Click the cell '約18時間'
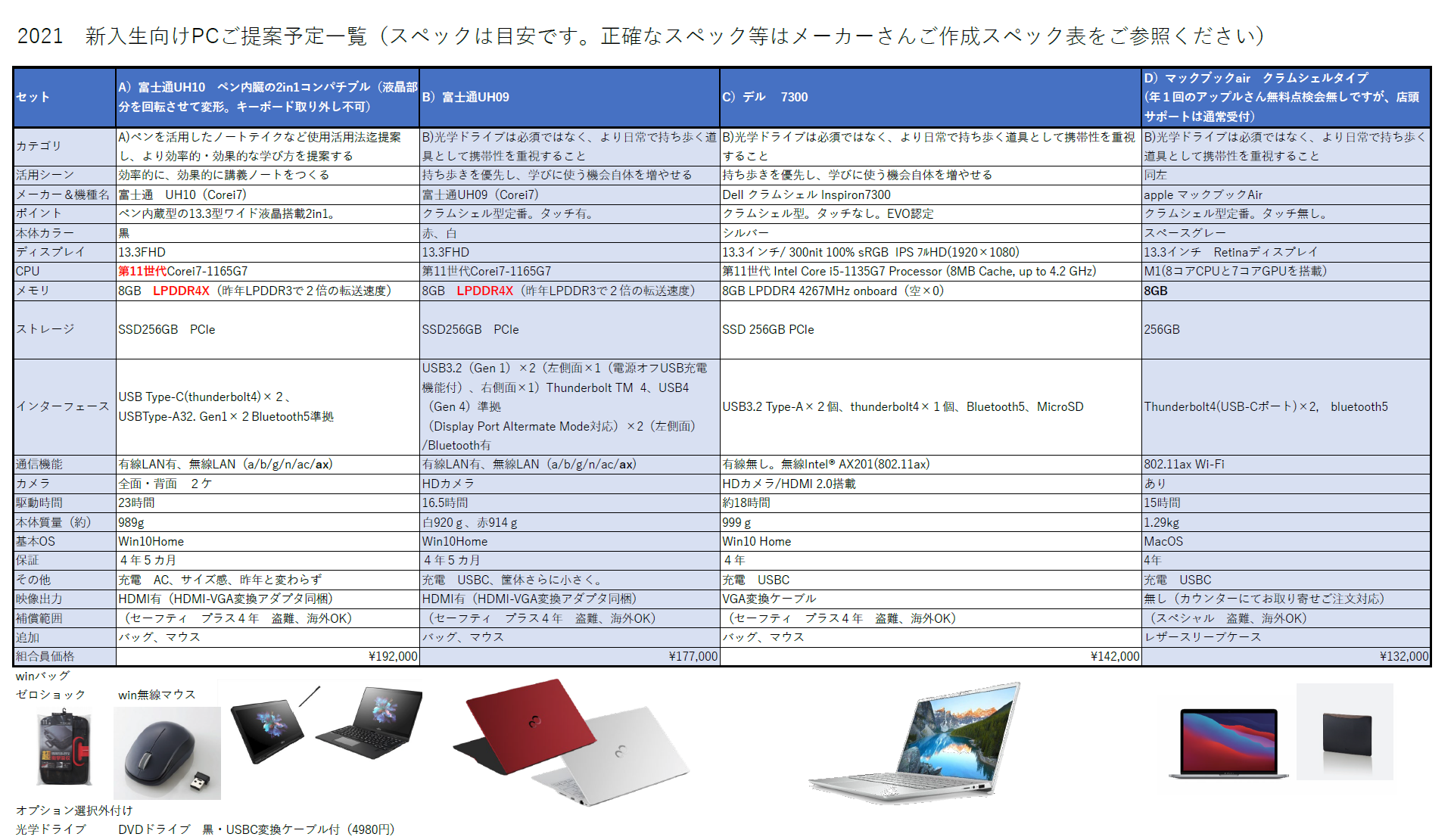Image resolution: width=1454 pixels, height=840 pixels. [930, 502]
